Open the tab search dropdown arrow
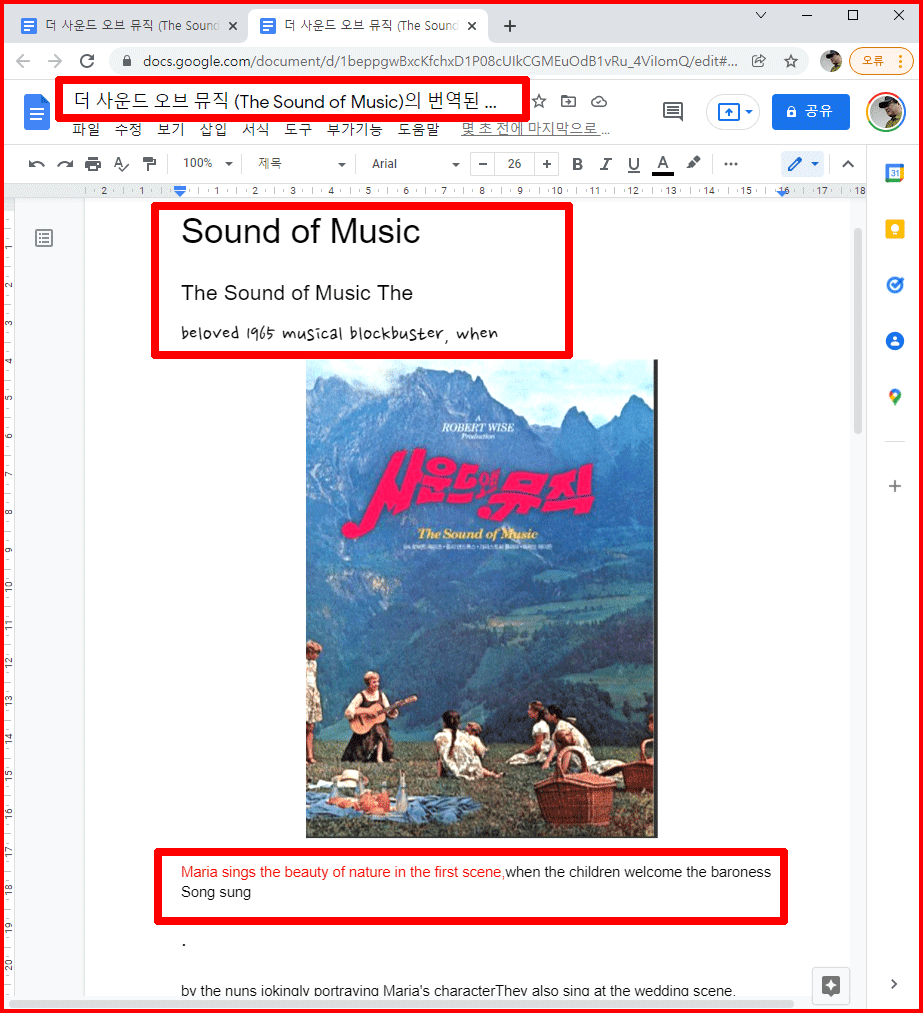This screenshot has height=1013, width=923. pos(761,15)
